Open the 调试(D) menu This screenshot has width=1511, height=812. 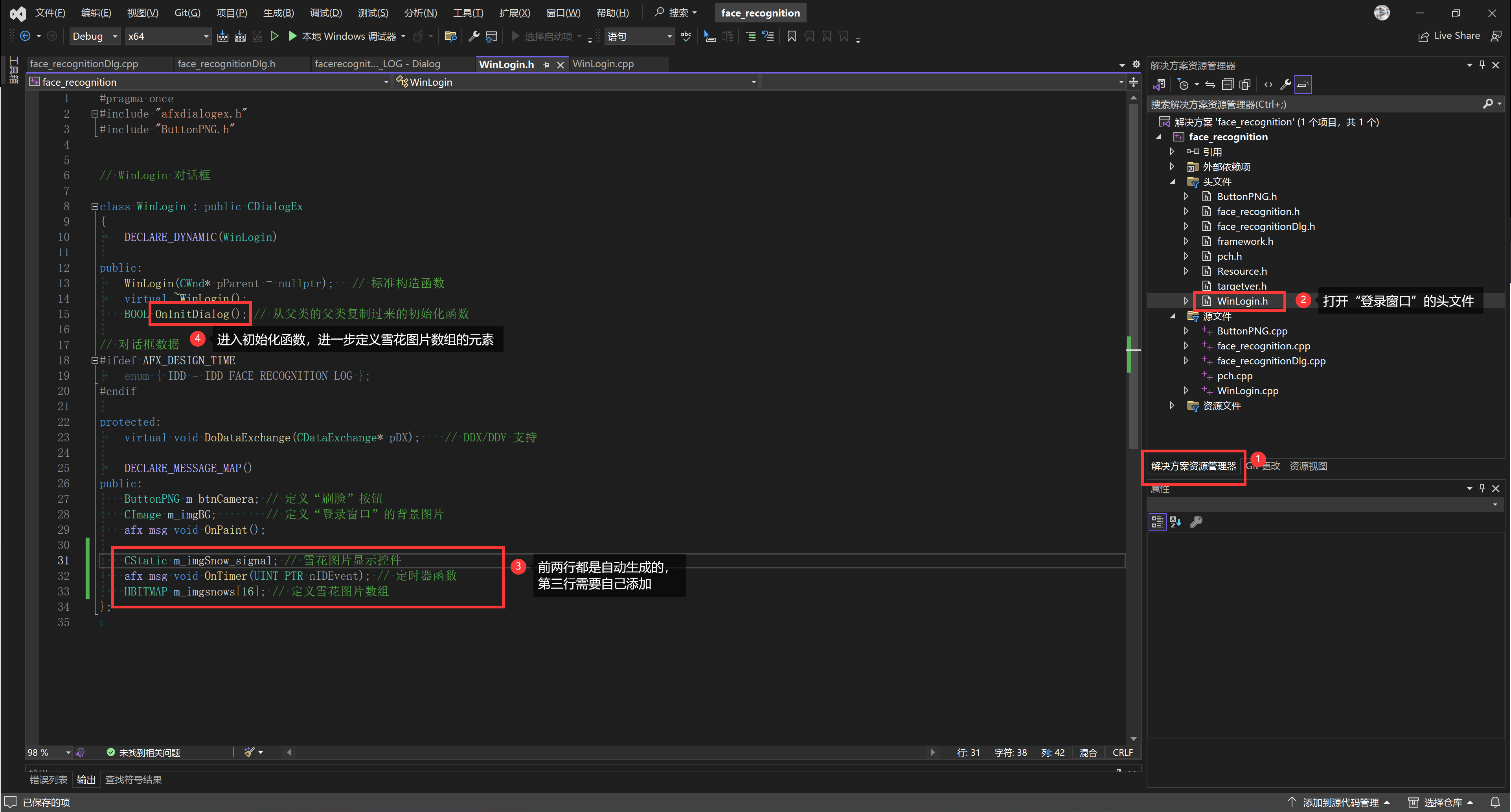click(x=325, y=13)
